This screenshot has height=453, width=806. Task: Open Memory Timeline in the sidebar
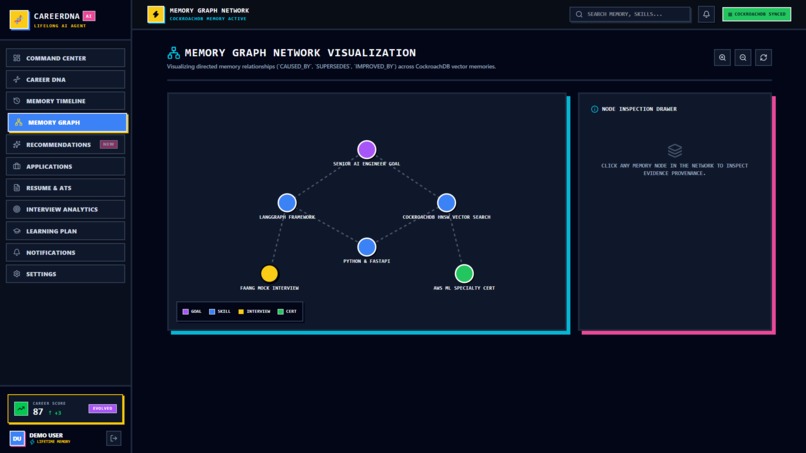click(65, 101)
